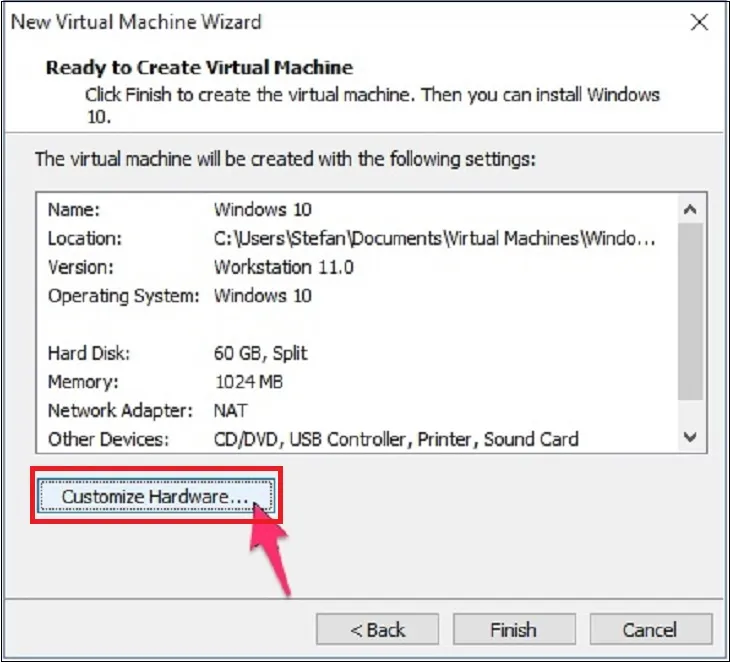The width and height of the screenshot is (730, 662).
Task: Click Finish to create the virtual machine
Action: [514, 629]
